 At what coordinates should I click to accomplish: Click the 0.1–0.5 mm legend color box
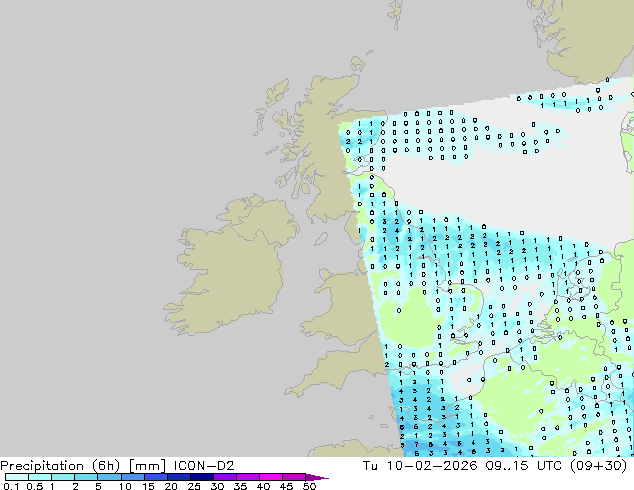(x=17, y=477)
